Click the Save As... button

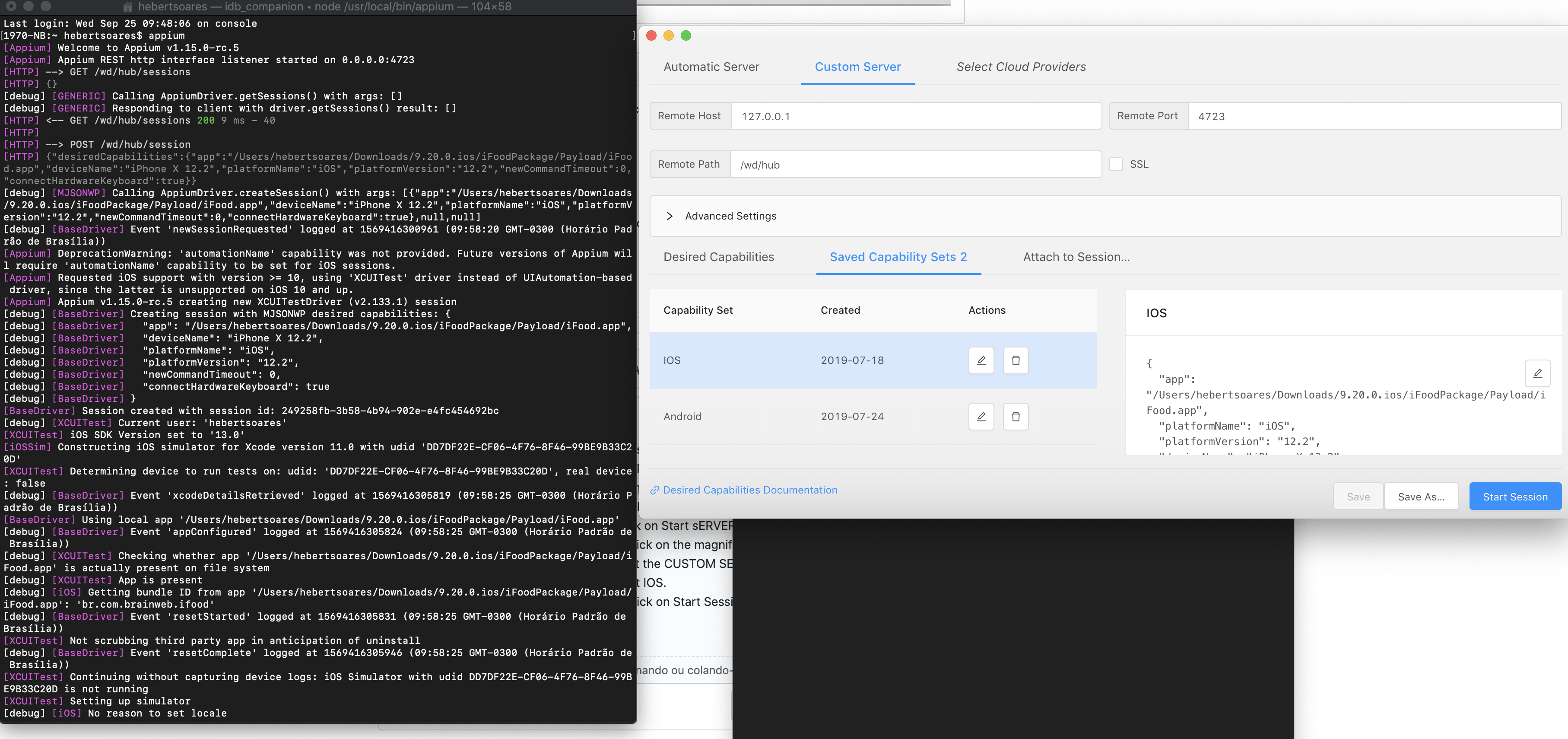pos(1421,497)
